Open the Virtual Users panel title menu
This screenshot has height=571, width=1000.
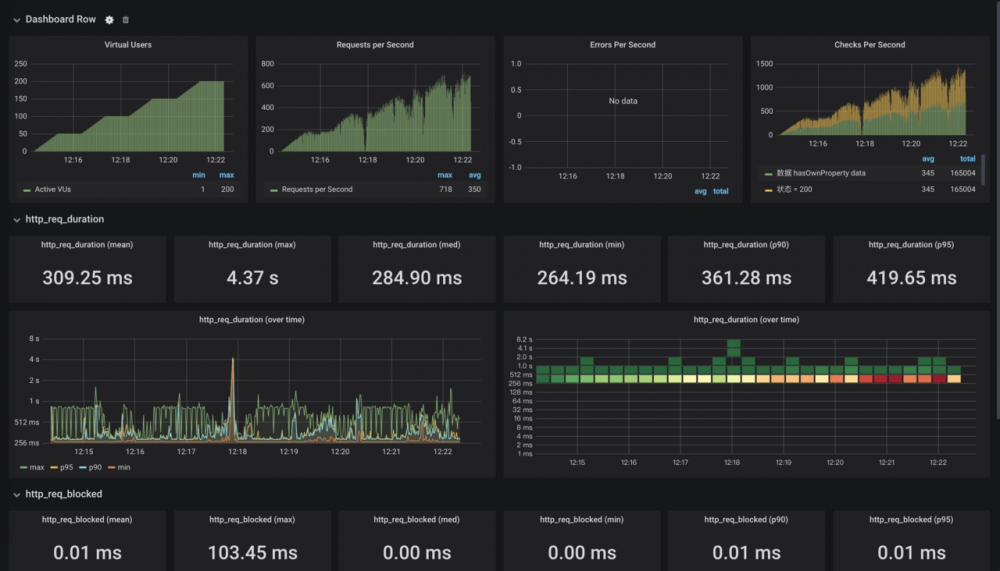128,45
